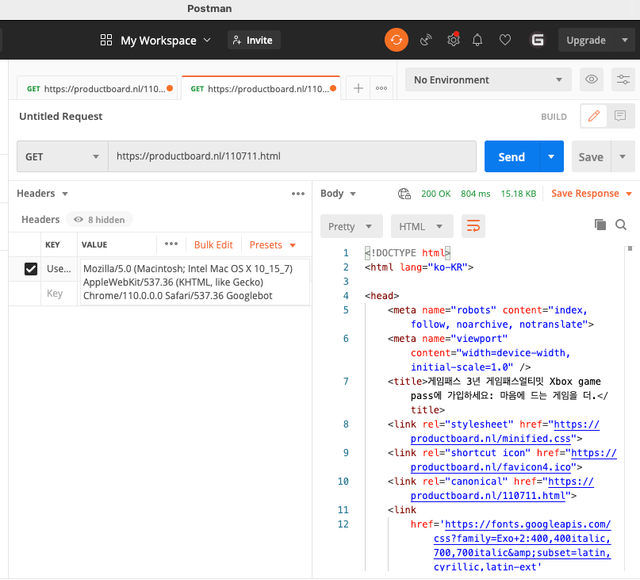
Task: Click the Invite button
Action: 251,40
